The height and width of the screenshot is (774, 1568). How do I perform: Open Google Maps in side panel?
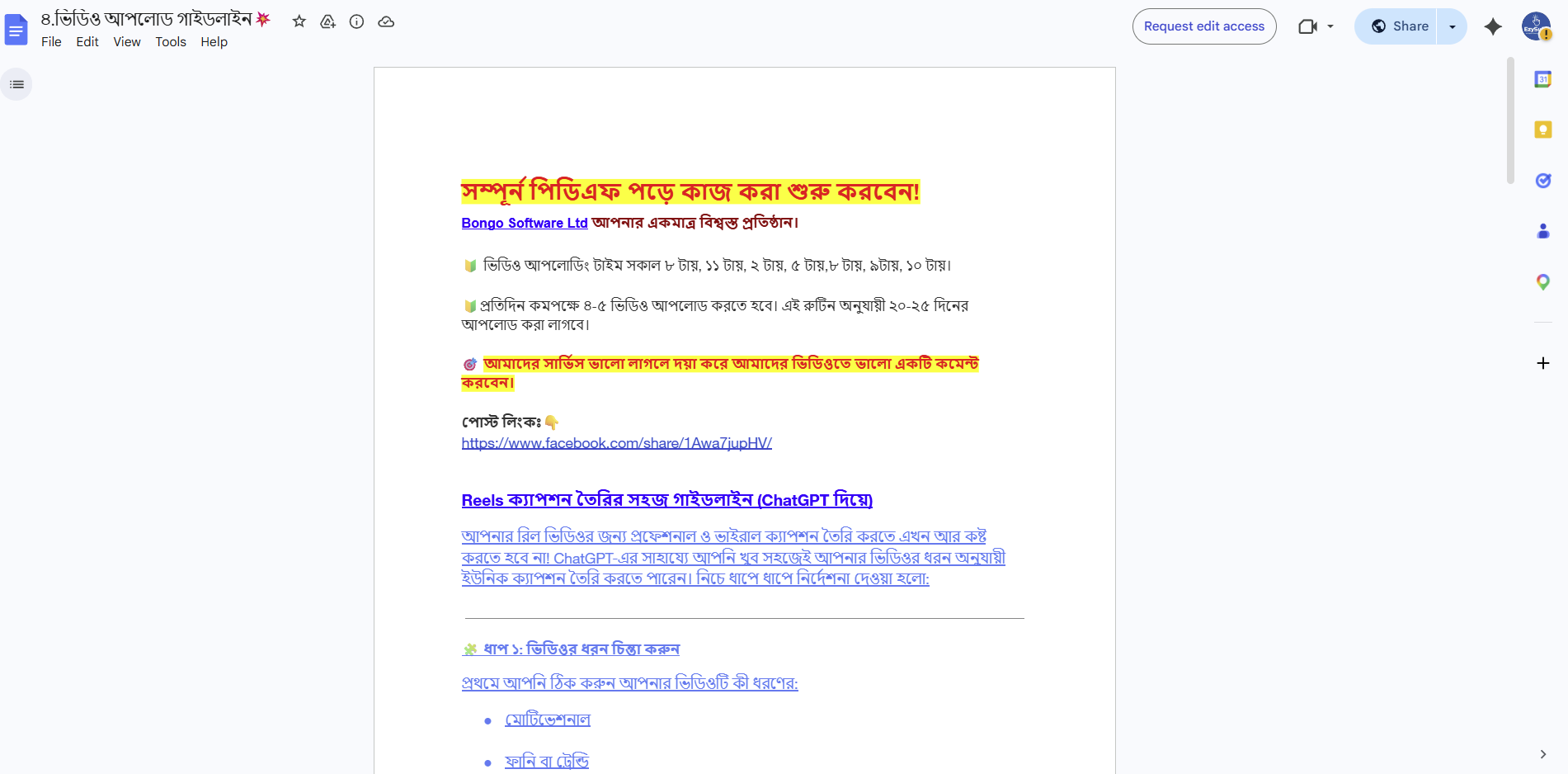coord(1542,282)
